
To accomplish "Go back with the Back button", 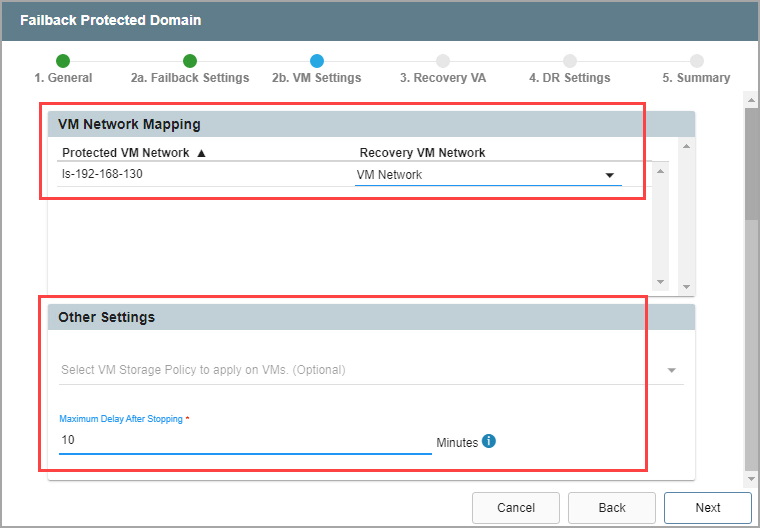I will coord(611,508).
